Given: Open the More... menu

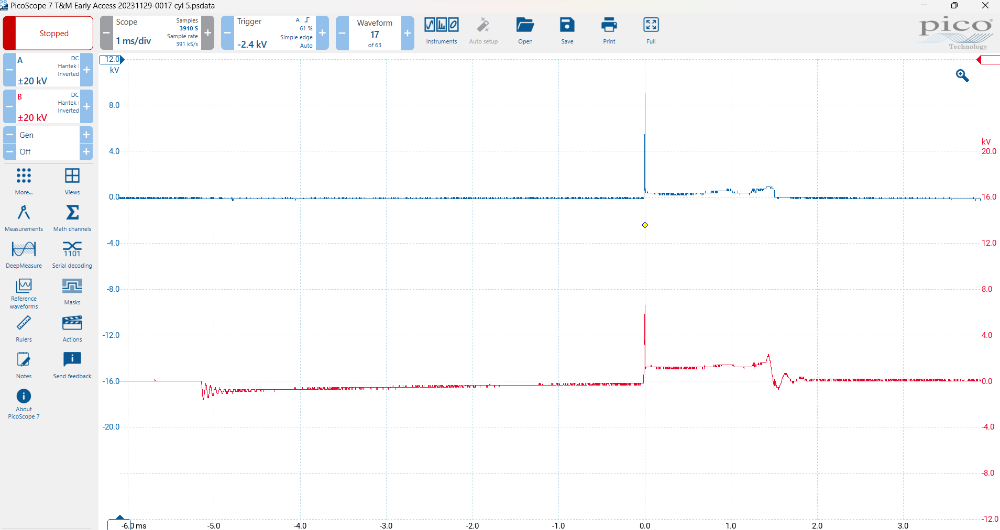Looking at the screenshot, I should (x=24, y=180).
